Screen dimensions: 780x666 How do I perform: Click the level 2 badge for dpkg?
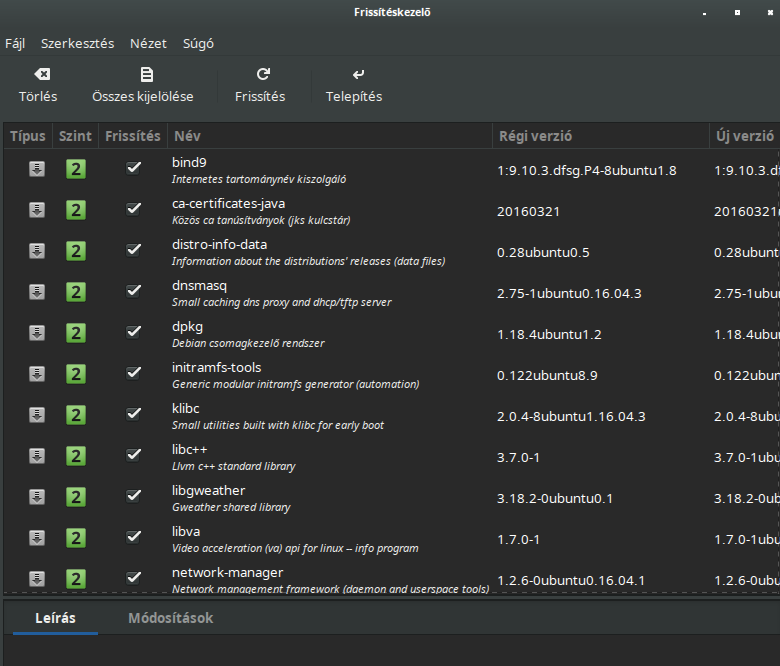(x=76, y=333)
